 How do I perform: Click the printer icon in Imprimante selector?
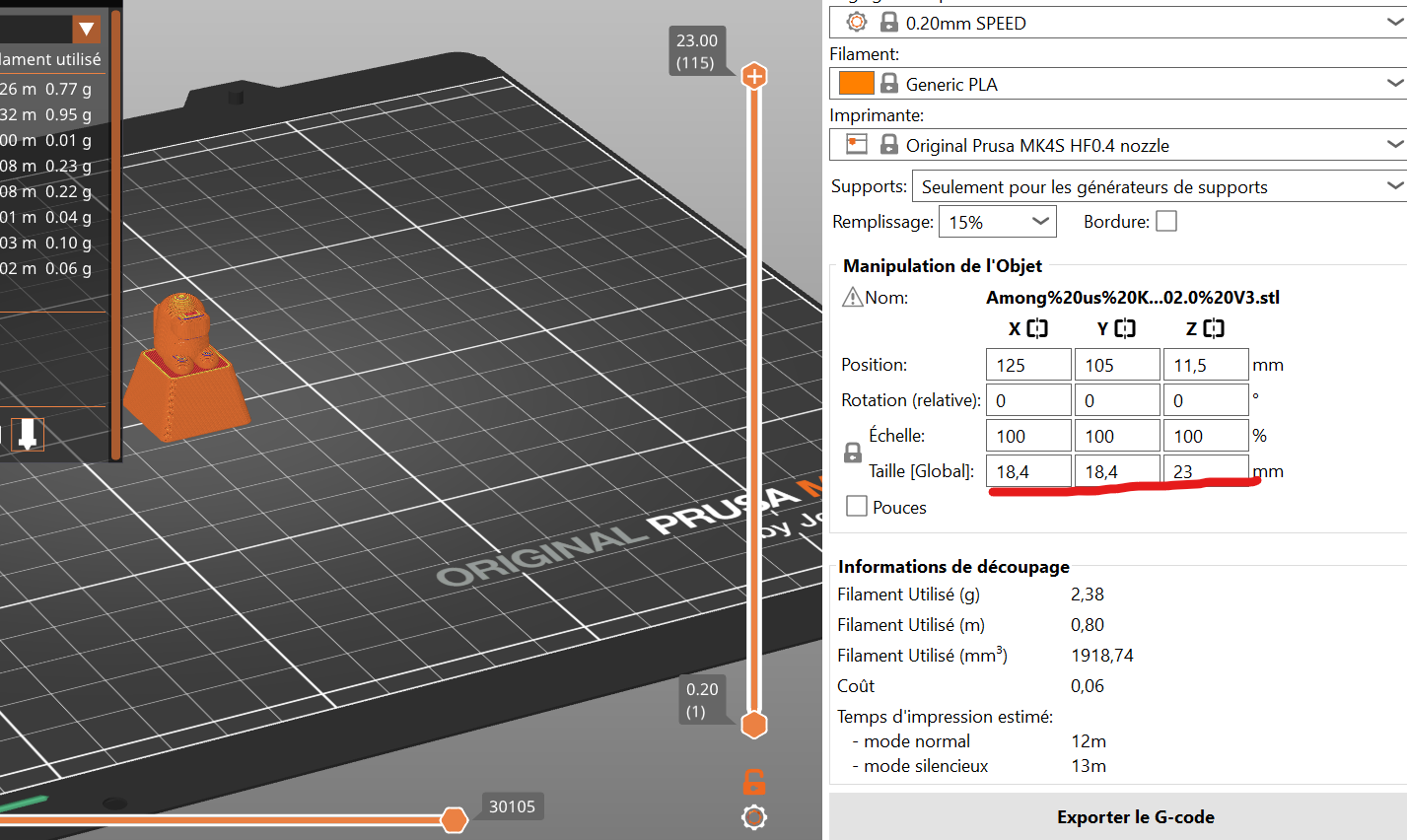click(x=857, y=145)
